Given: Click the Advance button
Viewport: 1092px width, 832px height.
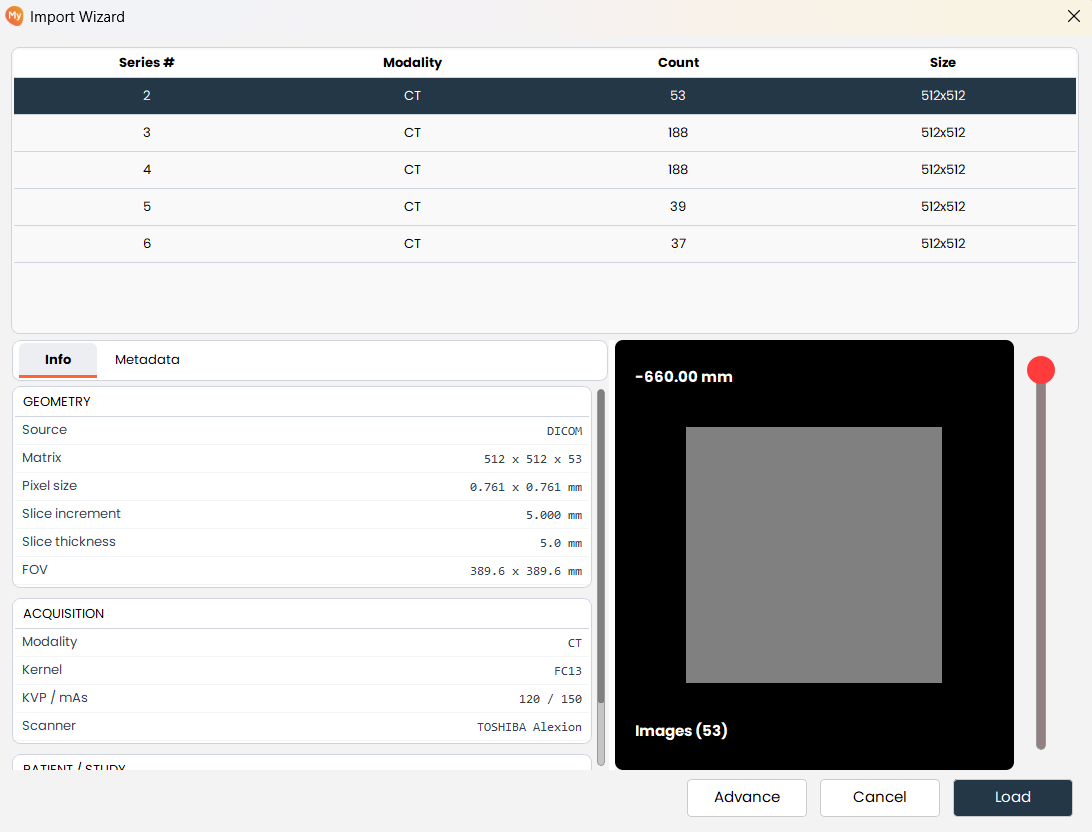Looking at the screenshot, I should tap(747, 797).
